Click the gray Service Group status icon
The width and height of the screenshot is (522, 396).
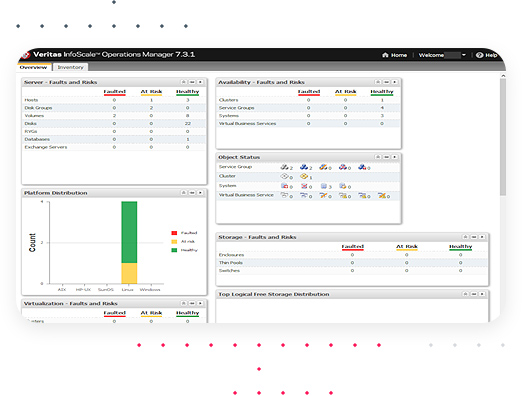tap(284, 167)
